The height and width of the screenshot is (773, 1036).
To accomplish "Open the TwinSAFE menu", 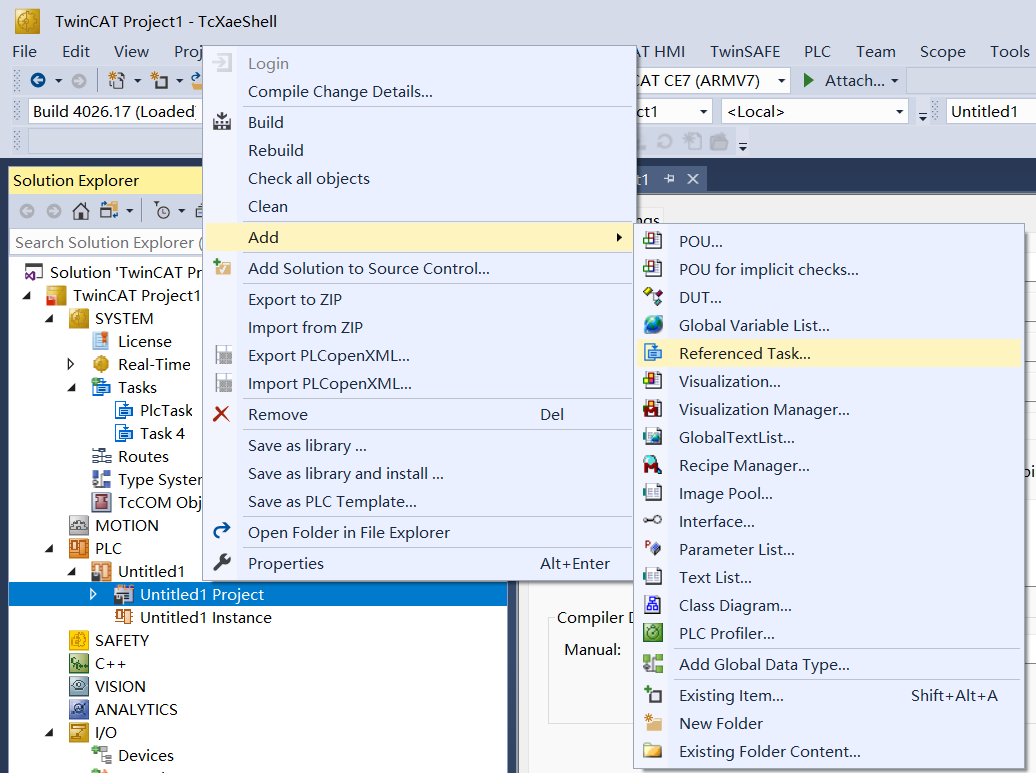I will coord(745,52).
